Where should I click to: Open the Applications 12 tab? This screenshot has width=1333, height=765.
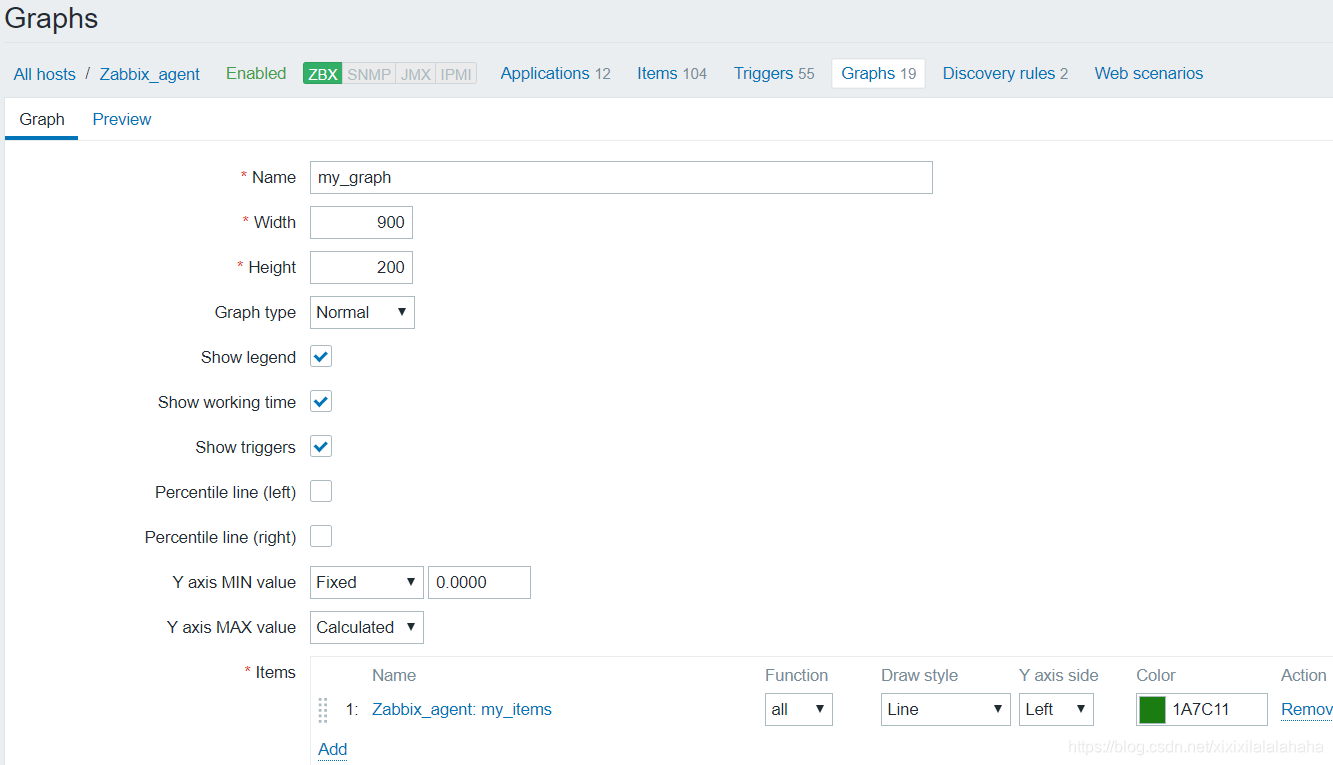[555, 73]
